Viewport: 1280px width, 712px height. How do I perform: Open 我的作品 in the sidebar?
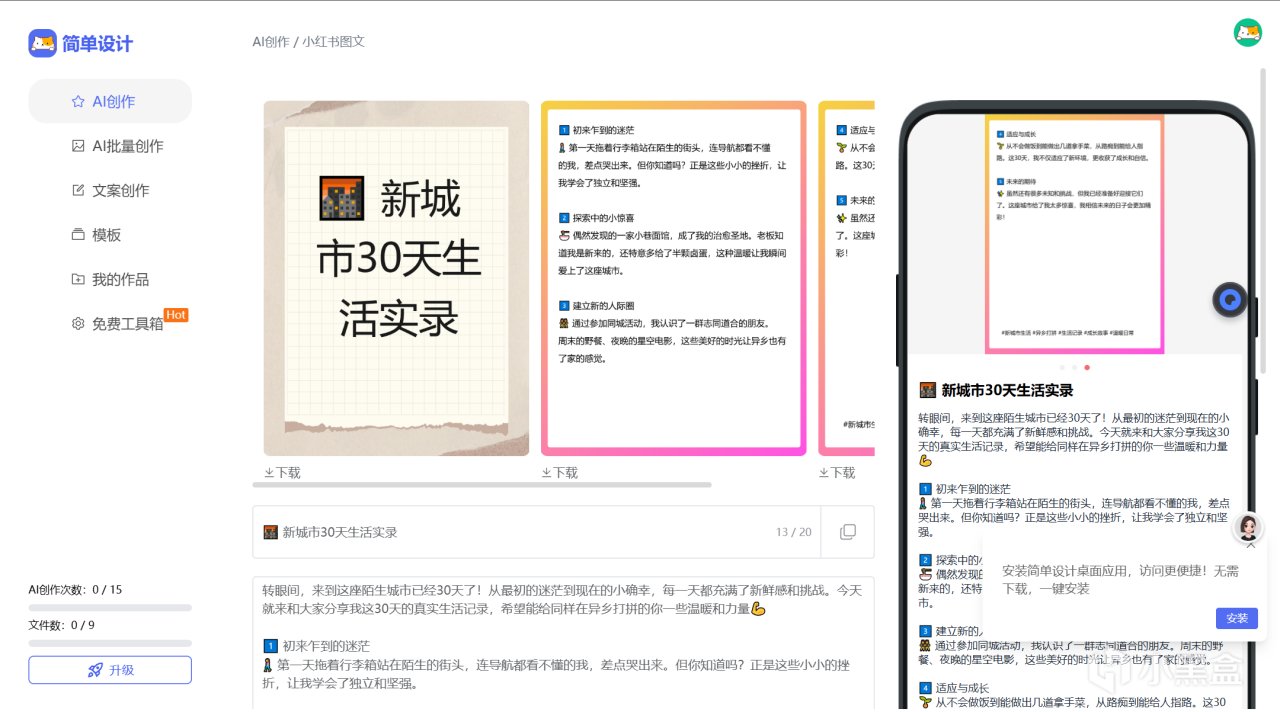110,279
